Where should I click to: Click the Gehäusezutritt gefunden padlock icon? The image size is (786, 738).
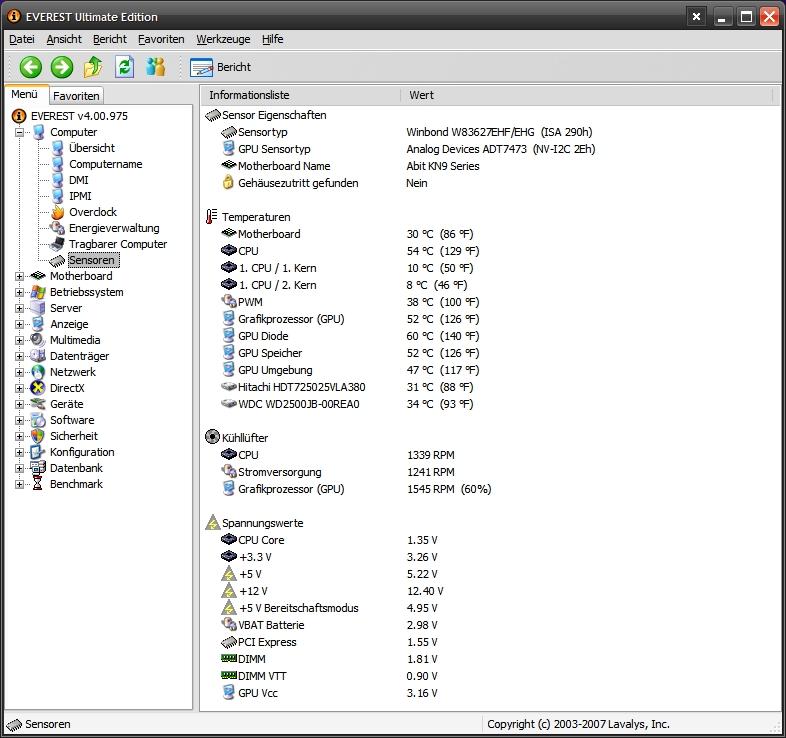pyautogui.click(x=228, y=182)
